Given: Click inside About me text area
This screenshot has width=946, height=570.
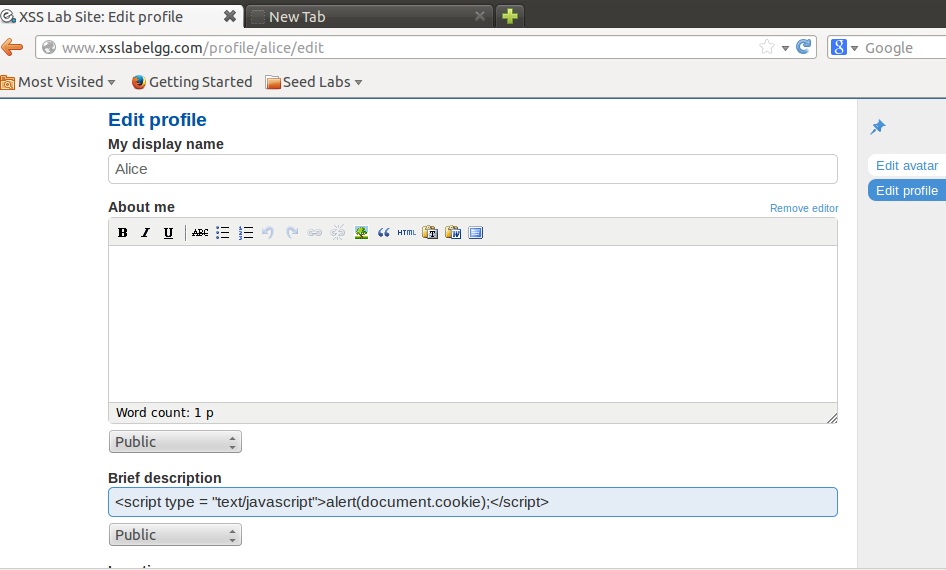Looking at the screenshot, I should point(473,324).
